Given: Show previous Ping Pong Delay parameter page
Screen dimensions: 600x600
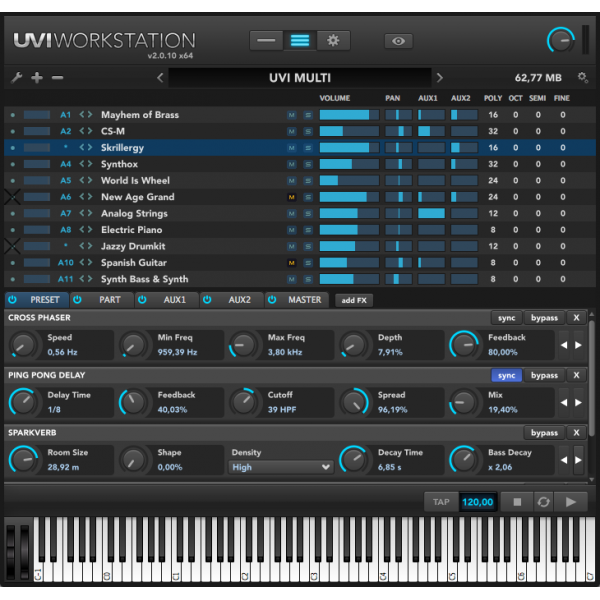Looking at the screenshot, I should click(x=564, y=403).
